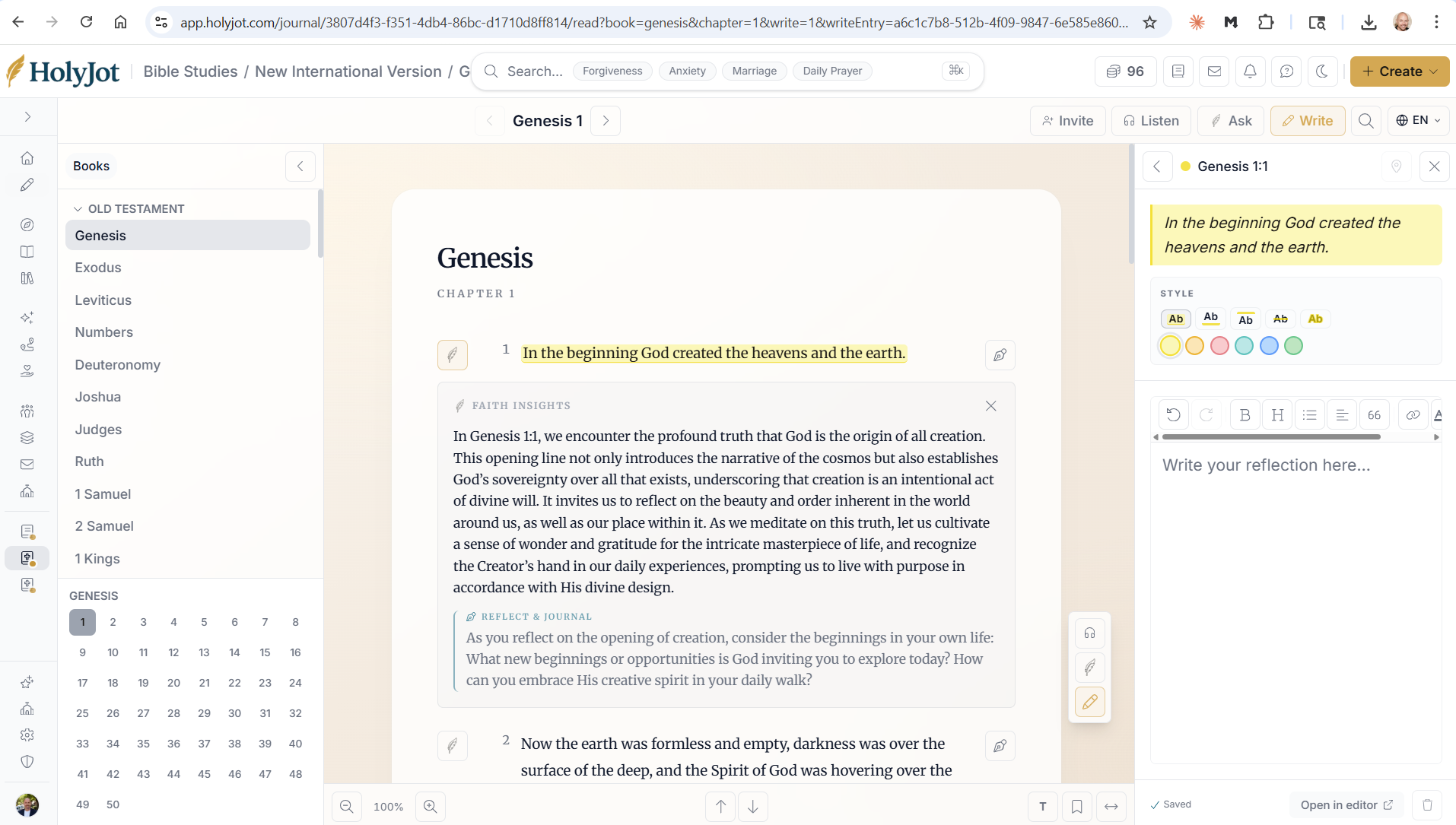
Task: Toggle bold in reflection editor
Action: click(1245, 415)
